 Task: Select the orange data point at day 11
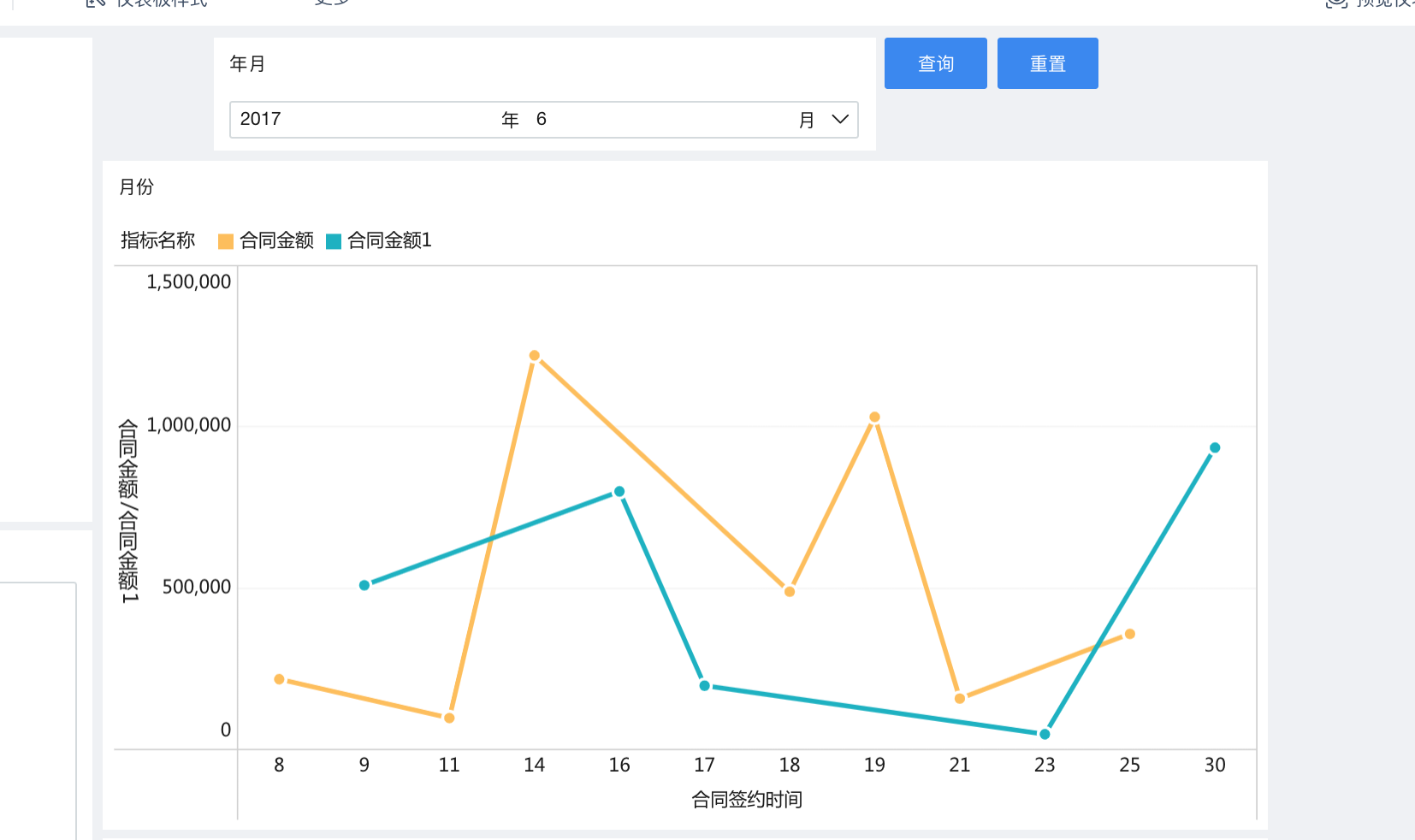(449, 718)
